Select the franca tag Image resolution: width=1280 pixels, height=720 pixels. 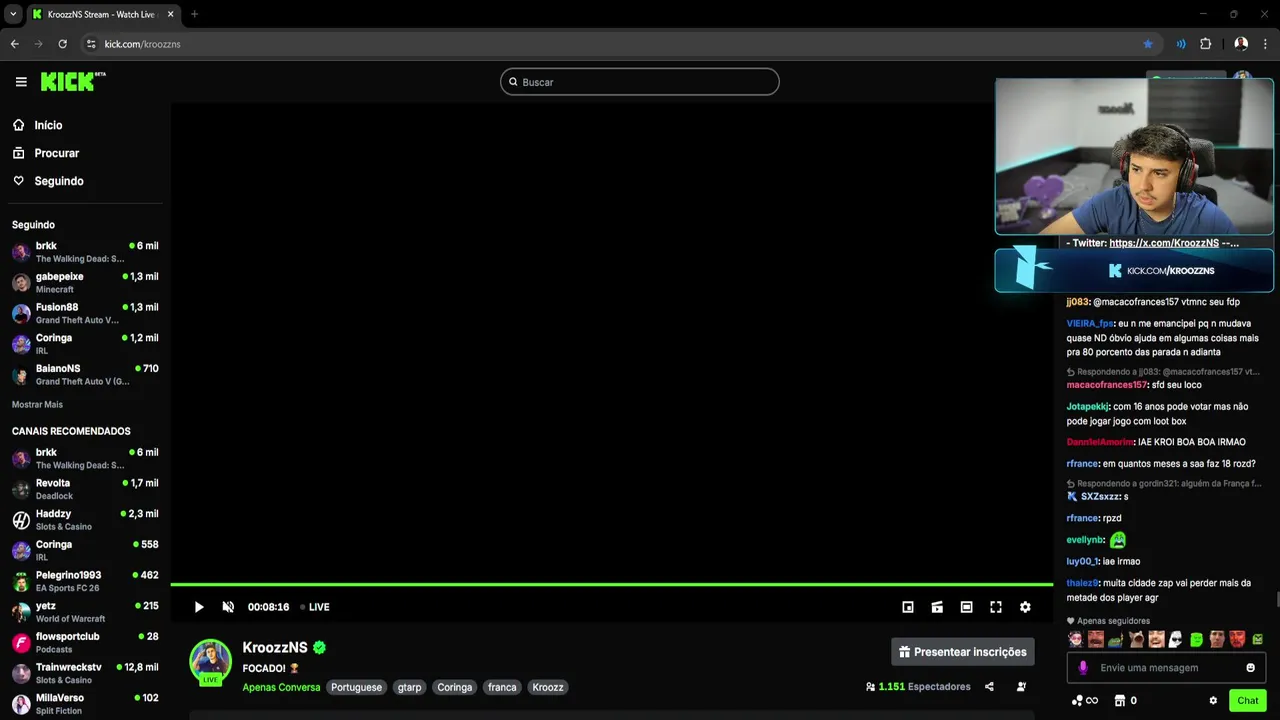point(502,687)
